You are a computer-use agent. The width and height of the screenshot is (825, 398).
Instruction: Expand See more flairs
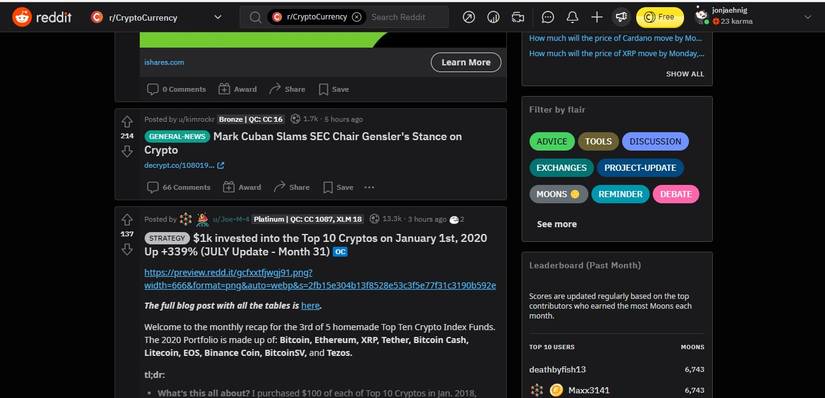(557, 224)
